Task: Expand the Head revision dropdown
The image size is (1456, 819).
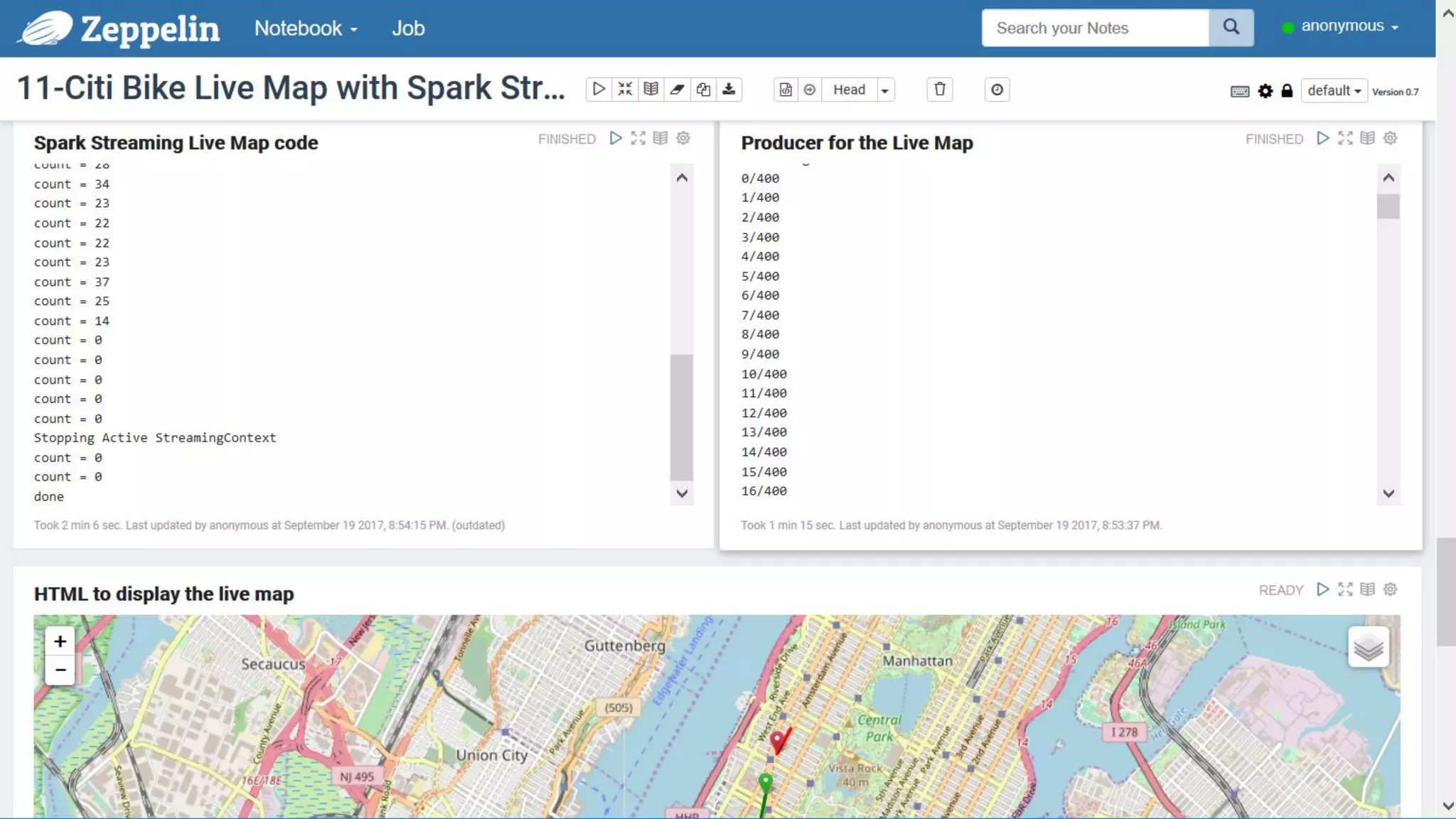Action: click(x=884, y=90)
